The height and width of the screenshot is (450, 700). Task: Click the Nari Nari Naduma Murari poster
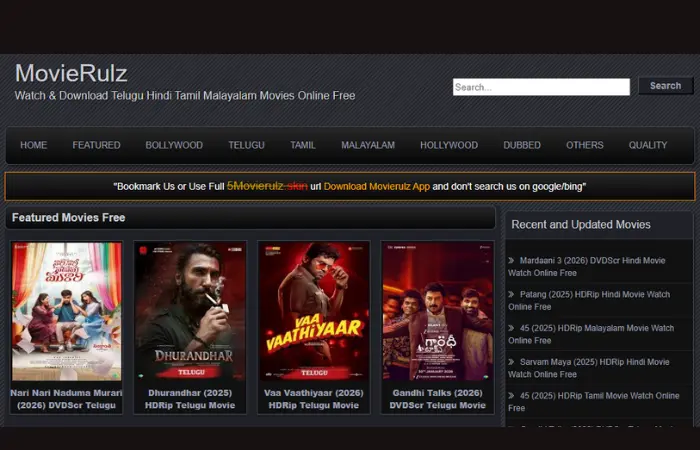pos(67,311)
